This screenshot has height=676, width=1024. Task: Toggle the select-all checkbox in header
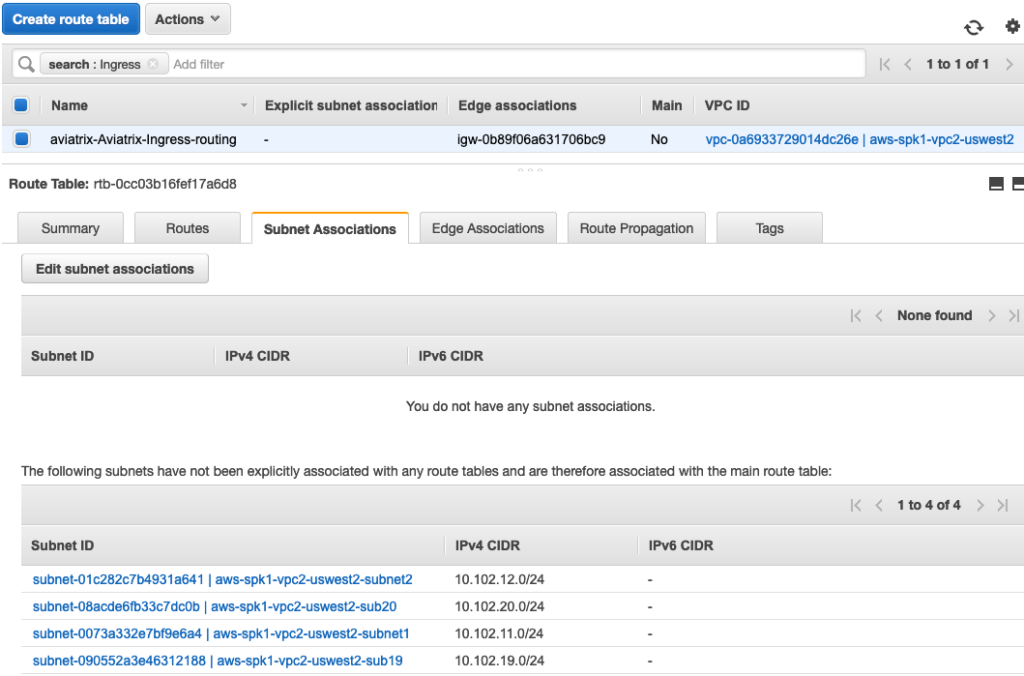(x=21, y=105)
